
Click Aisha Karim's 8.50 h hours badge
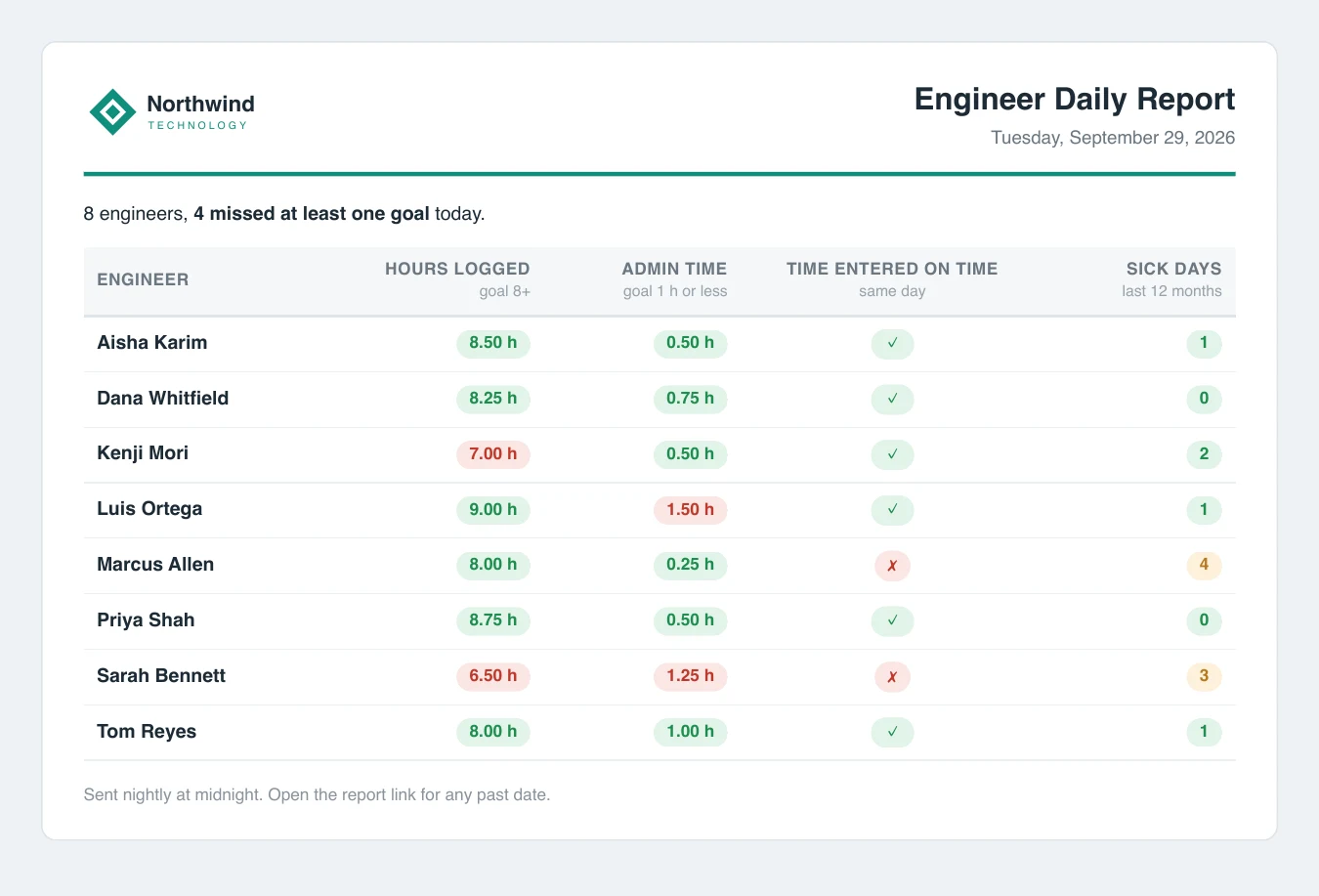pos(493,343)
